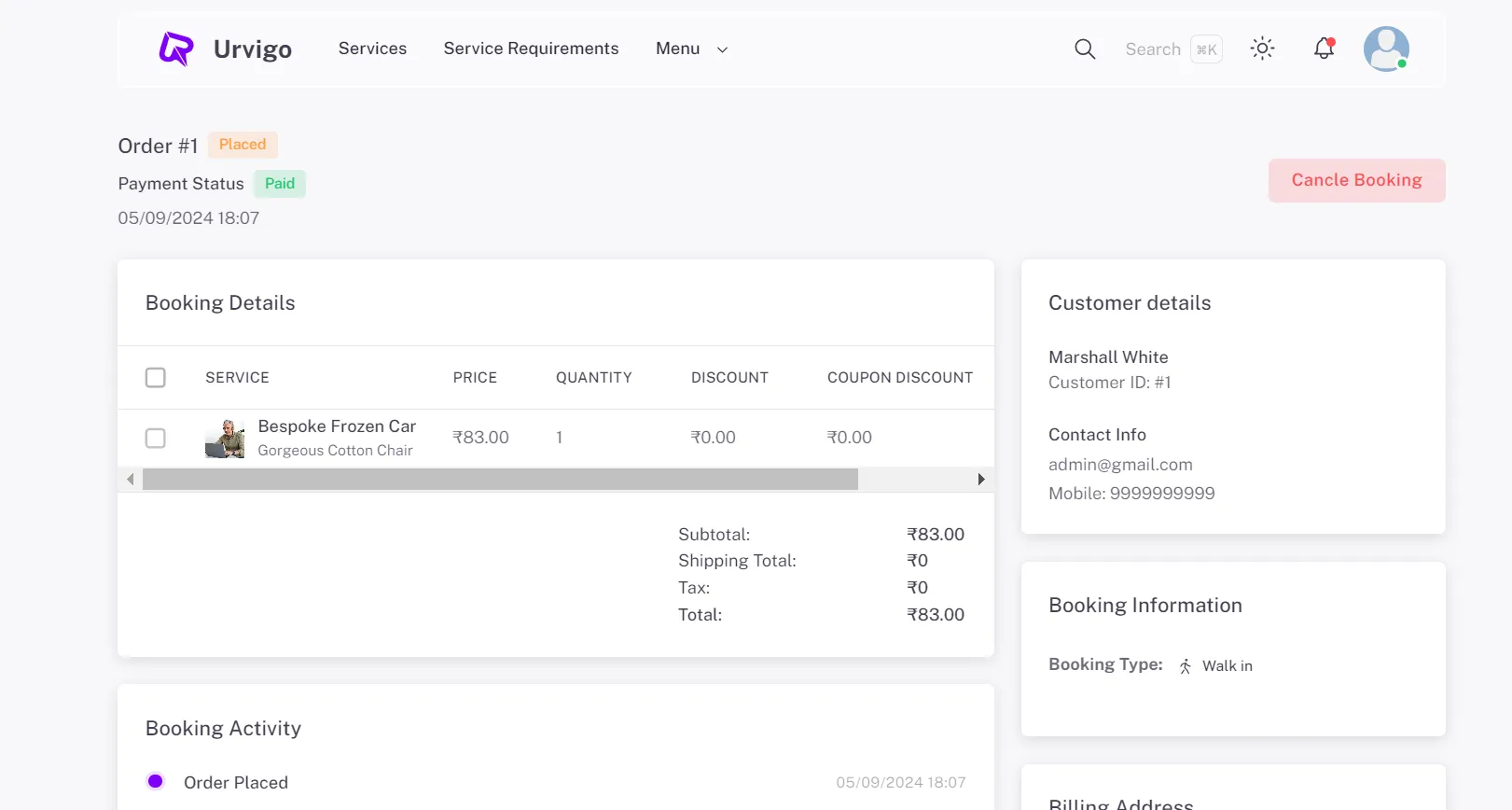
Task: Open the Services menu item
Action: pos(372,49)
